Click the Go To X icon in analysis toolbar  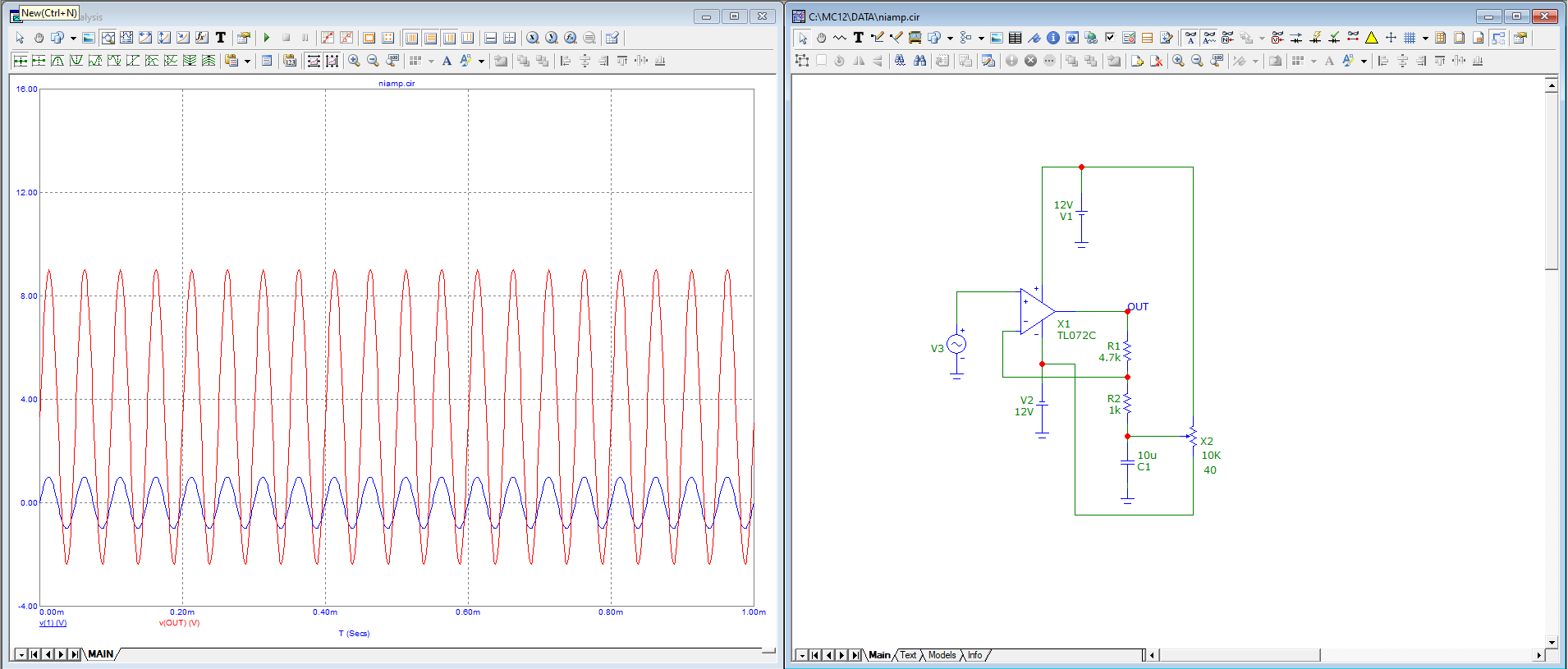click(533, 38)
